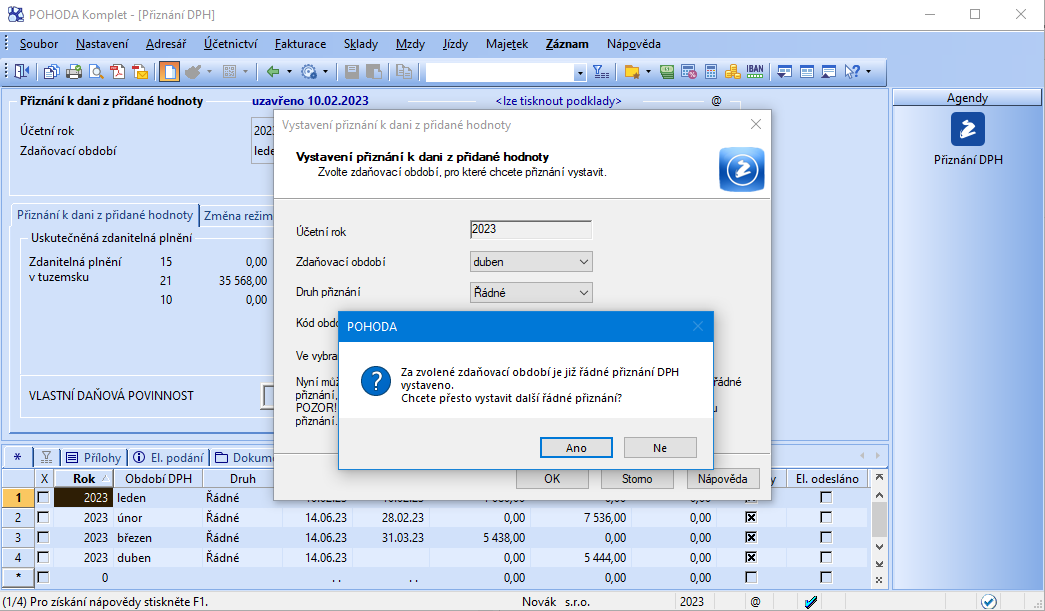Tick the X checkbox for únor row

click(43, 518)
